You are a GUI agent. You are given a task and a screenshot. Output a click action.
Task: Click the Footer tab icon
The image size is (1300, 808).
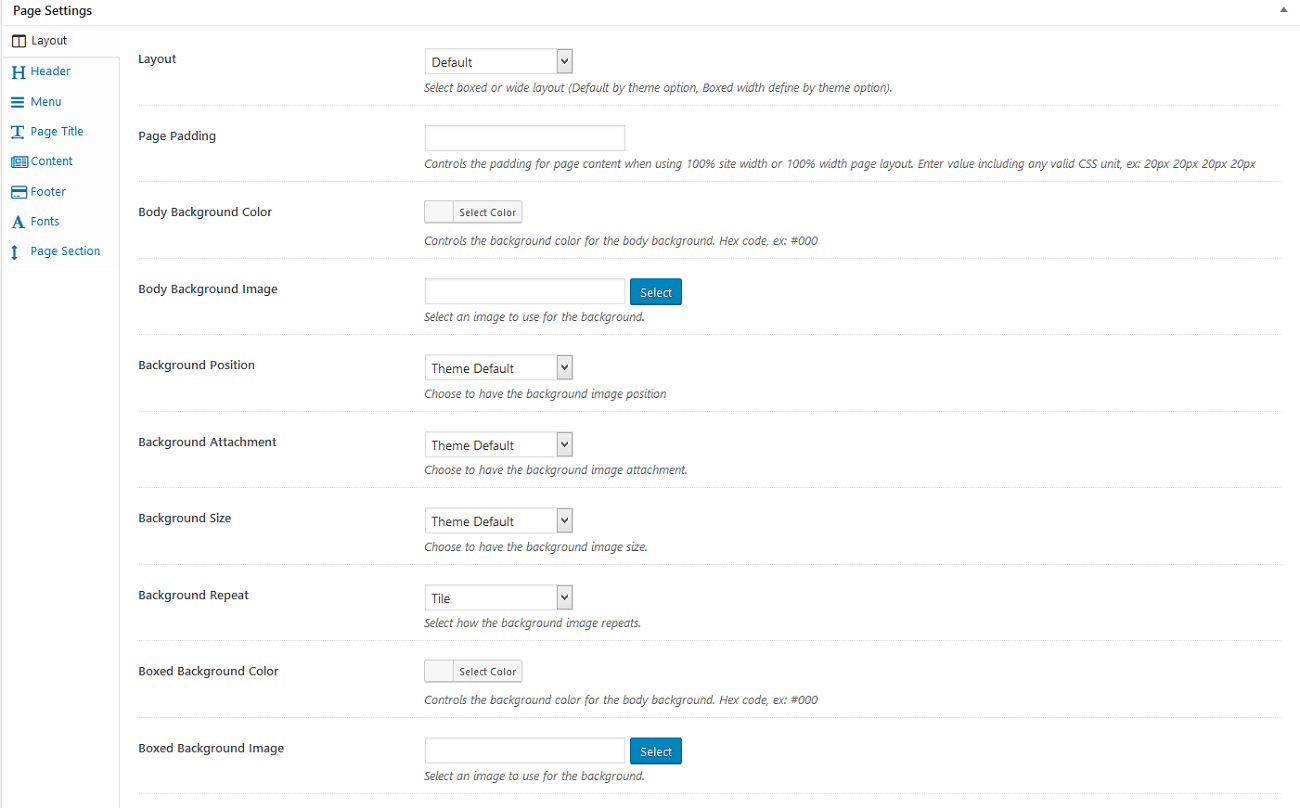(x=19, y=192)
